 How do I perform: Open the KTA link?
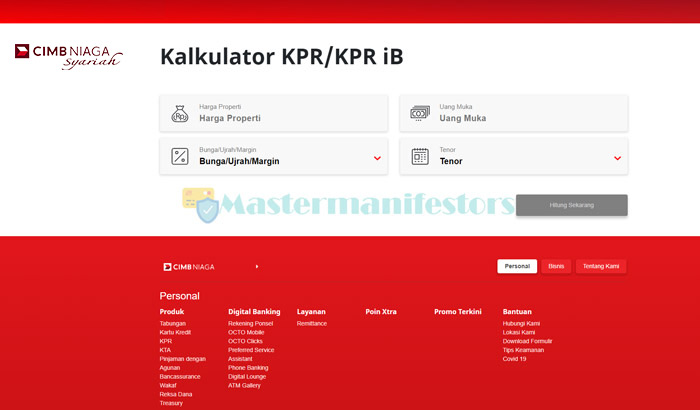(x=165, y=350)
